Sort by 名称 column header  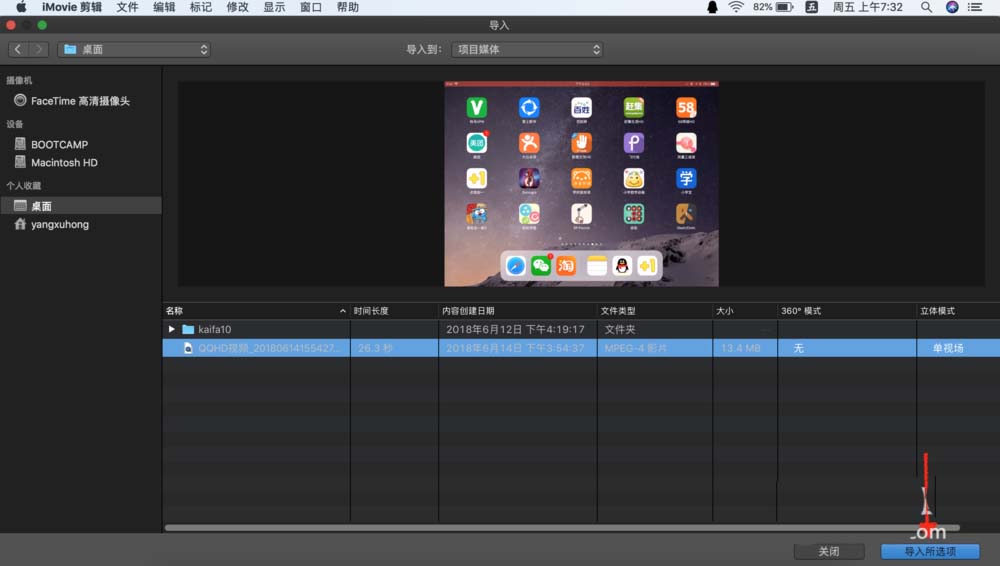pos(174,311)
